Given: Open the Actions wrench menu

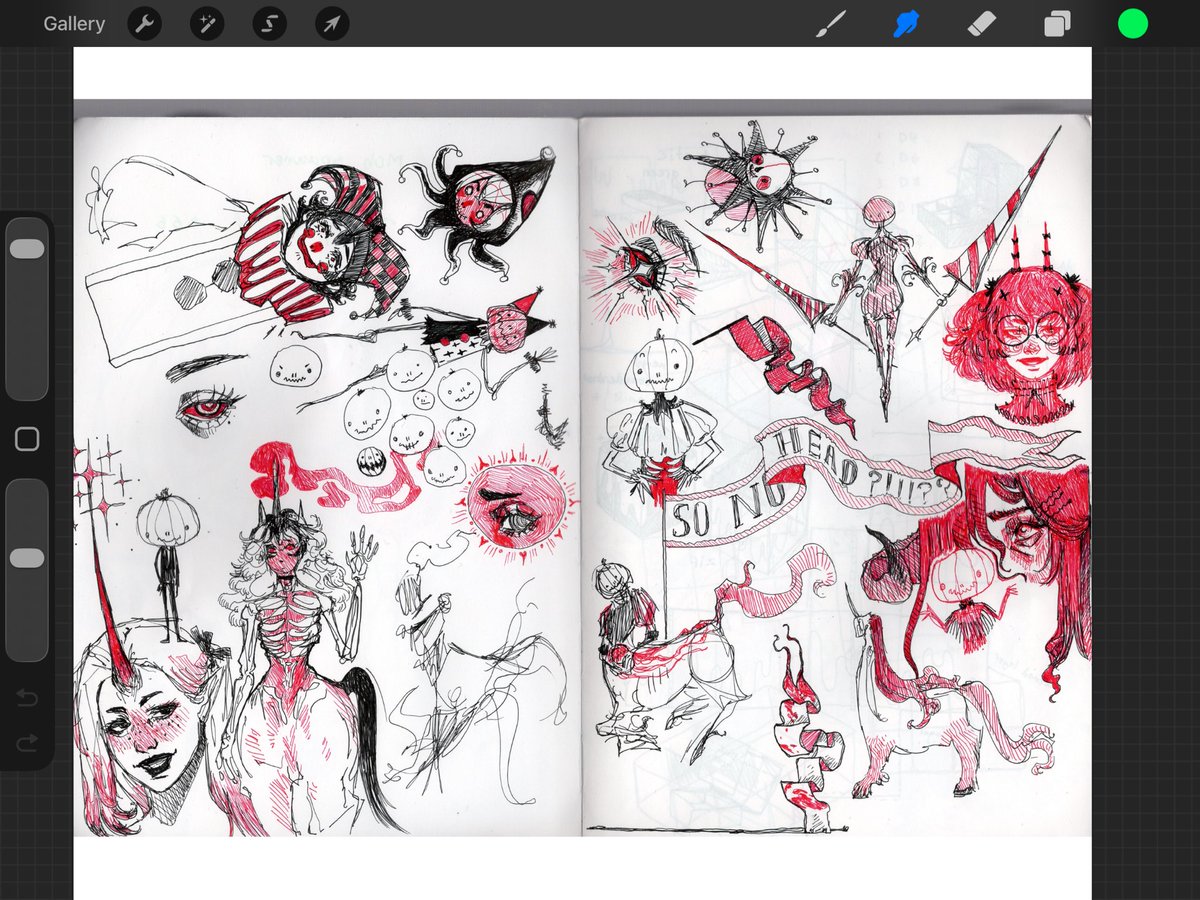Looking at the screenshot, I should 145,23.
